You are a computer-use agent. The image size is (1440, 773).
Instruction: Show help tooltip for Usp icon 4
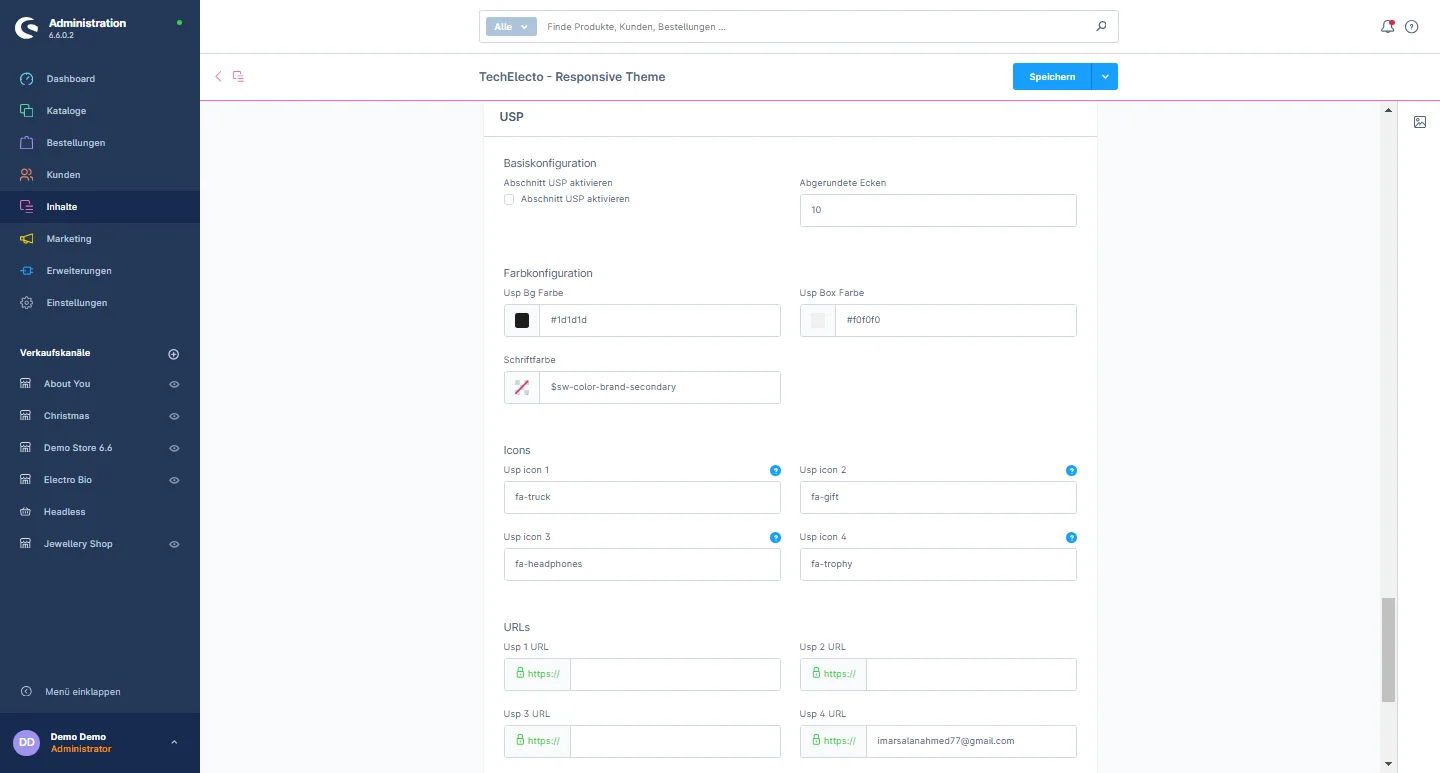[x=1071, y=537]
